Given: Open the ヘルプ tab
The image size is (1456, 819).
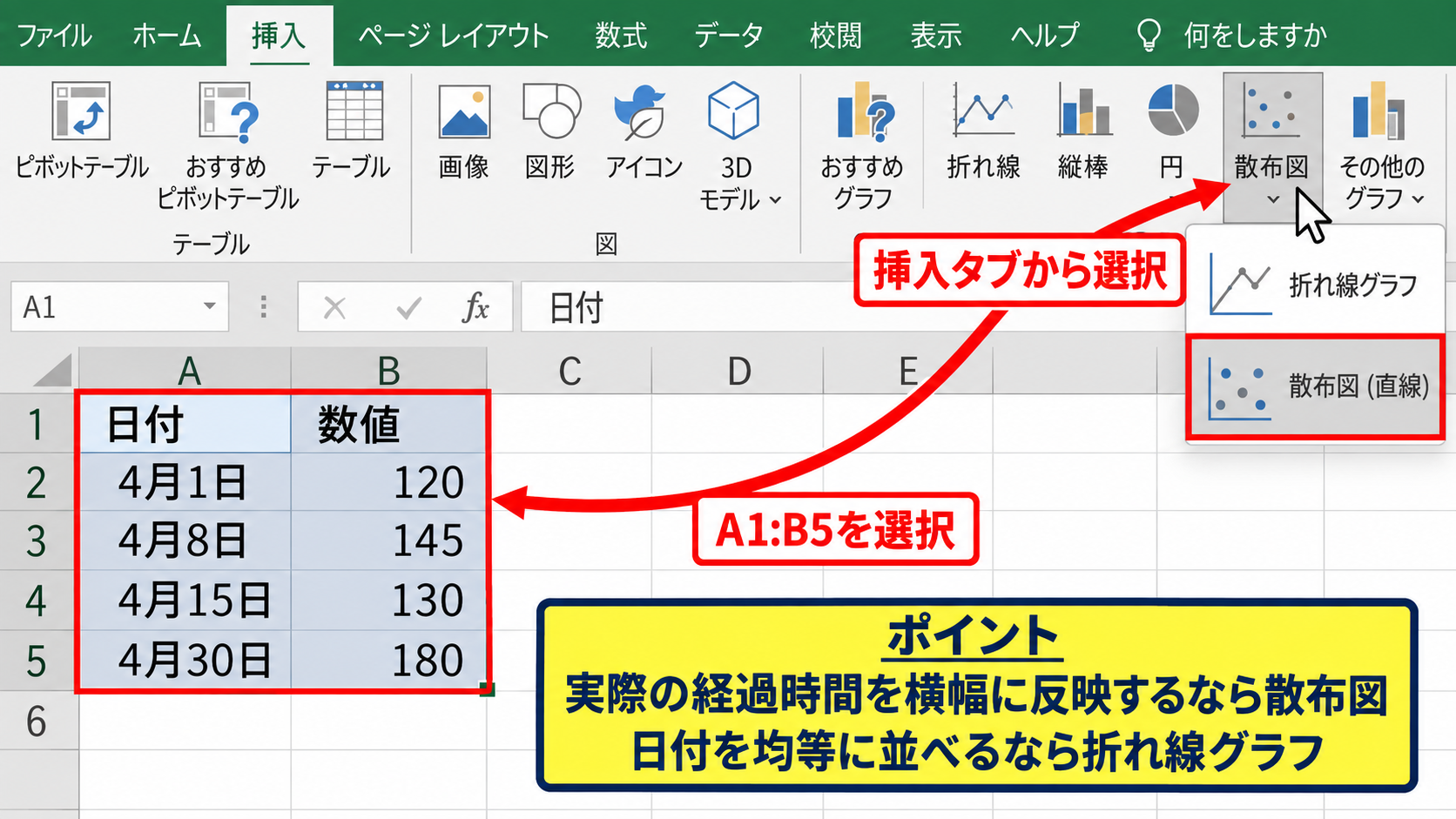Looking at the screenshot, I should click(x=1045, y=36).
